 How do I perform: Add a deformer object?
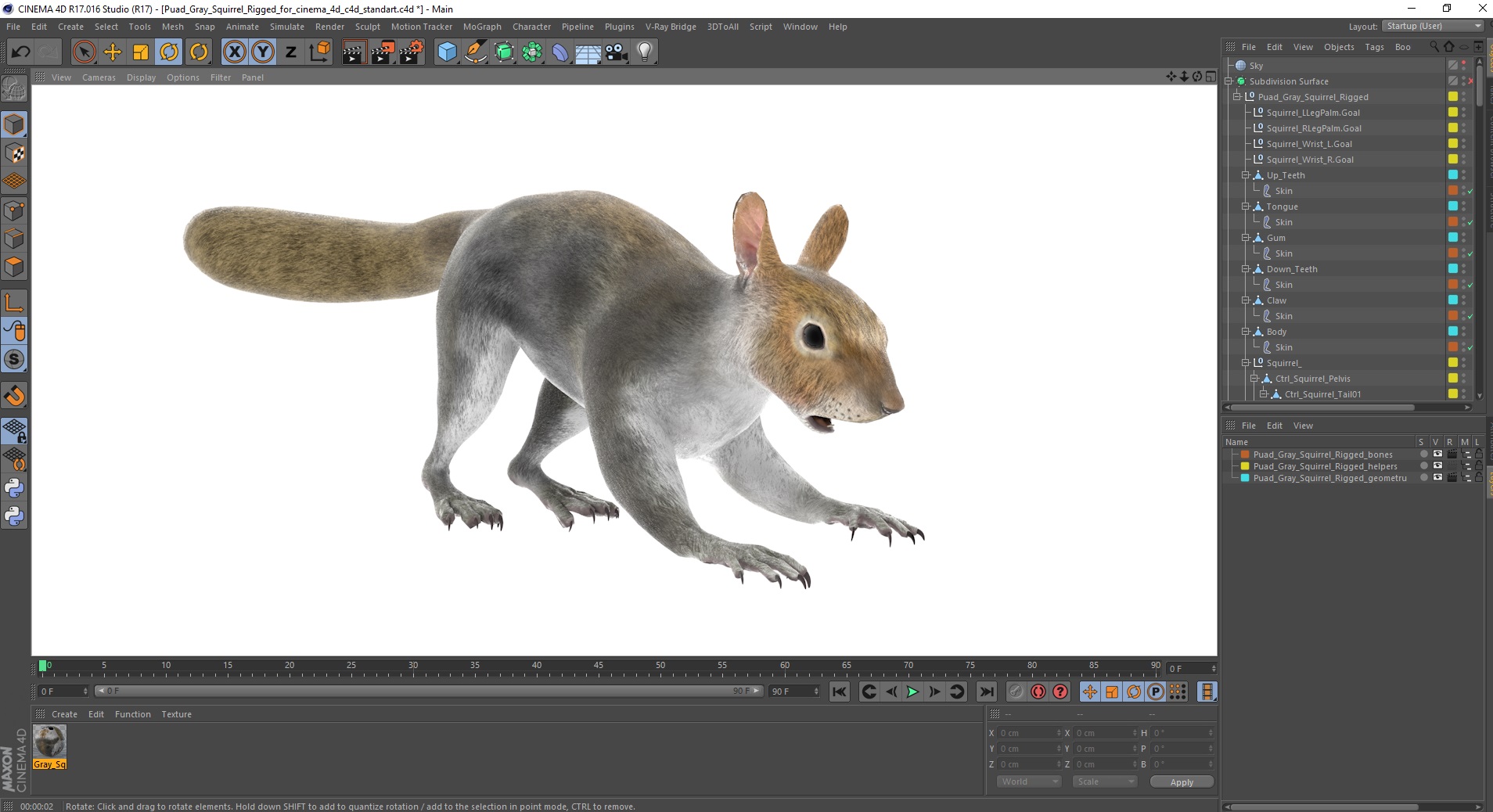click(x=560, y=52)
